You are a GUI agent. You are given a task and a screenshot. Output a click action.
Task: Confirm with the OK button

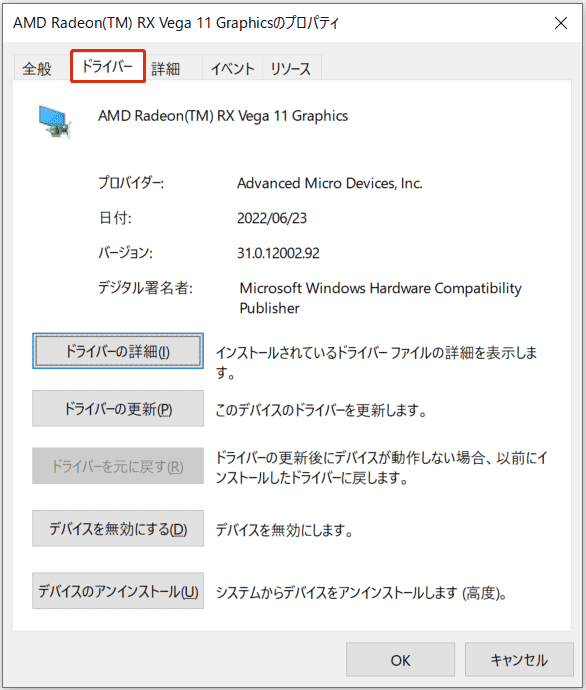[400, 660]
